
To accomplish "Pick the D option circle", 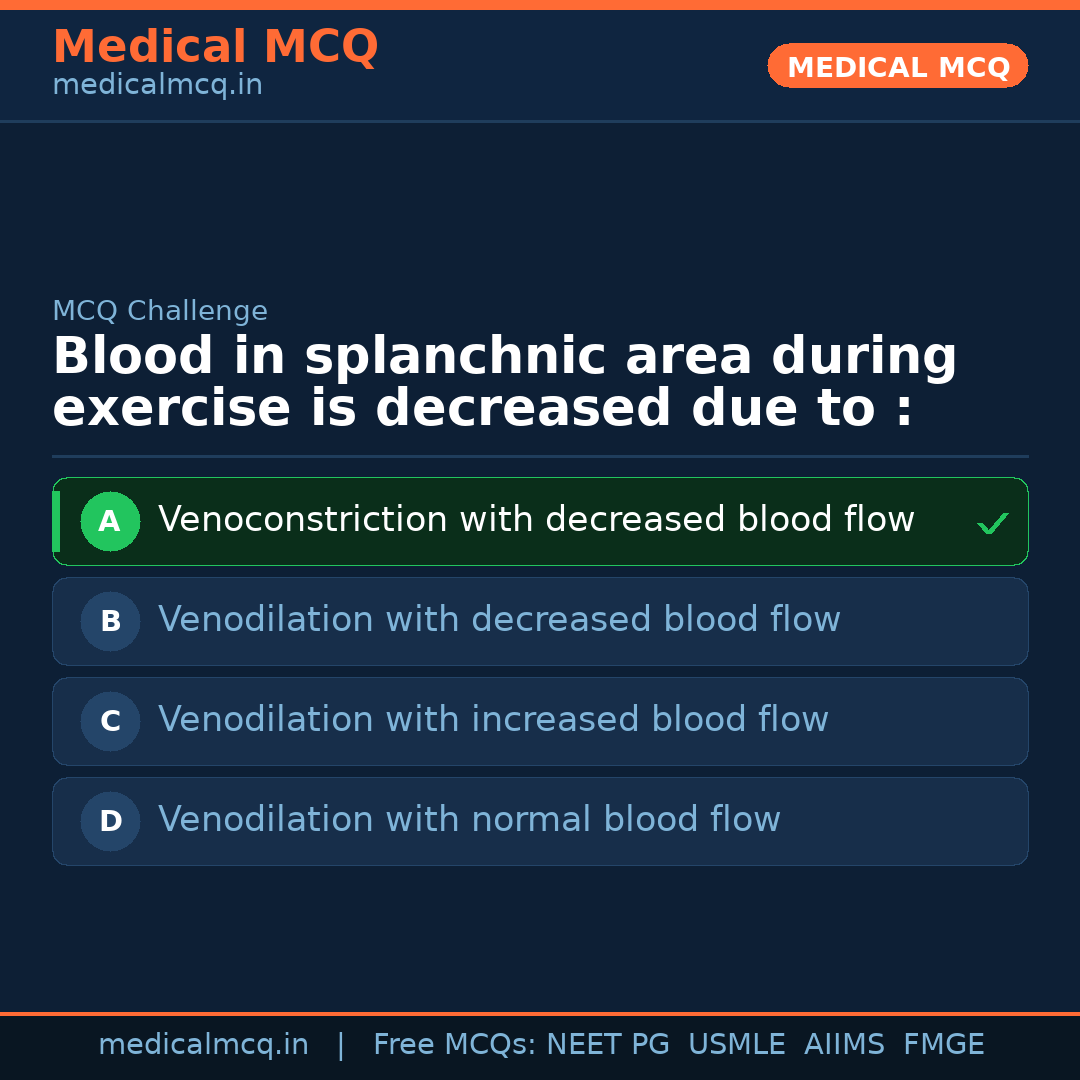I will (110, 821).
